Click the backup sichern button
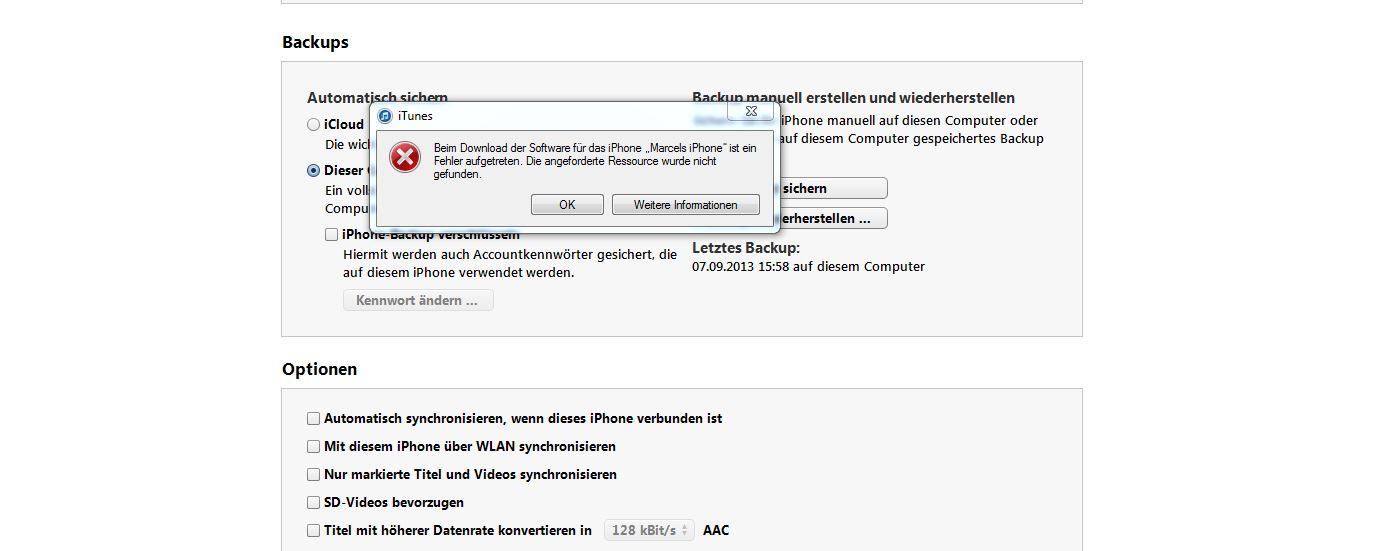This screenshot has height=551, width=1390. [x=833, y=188]
